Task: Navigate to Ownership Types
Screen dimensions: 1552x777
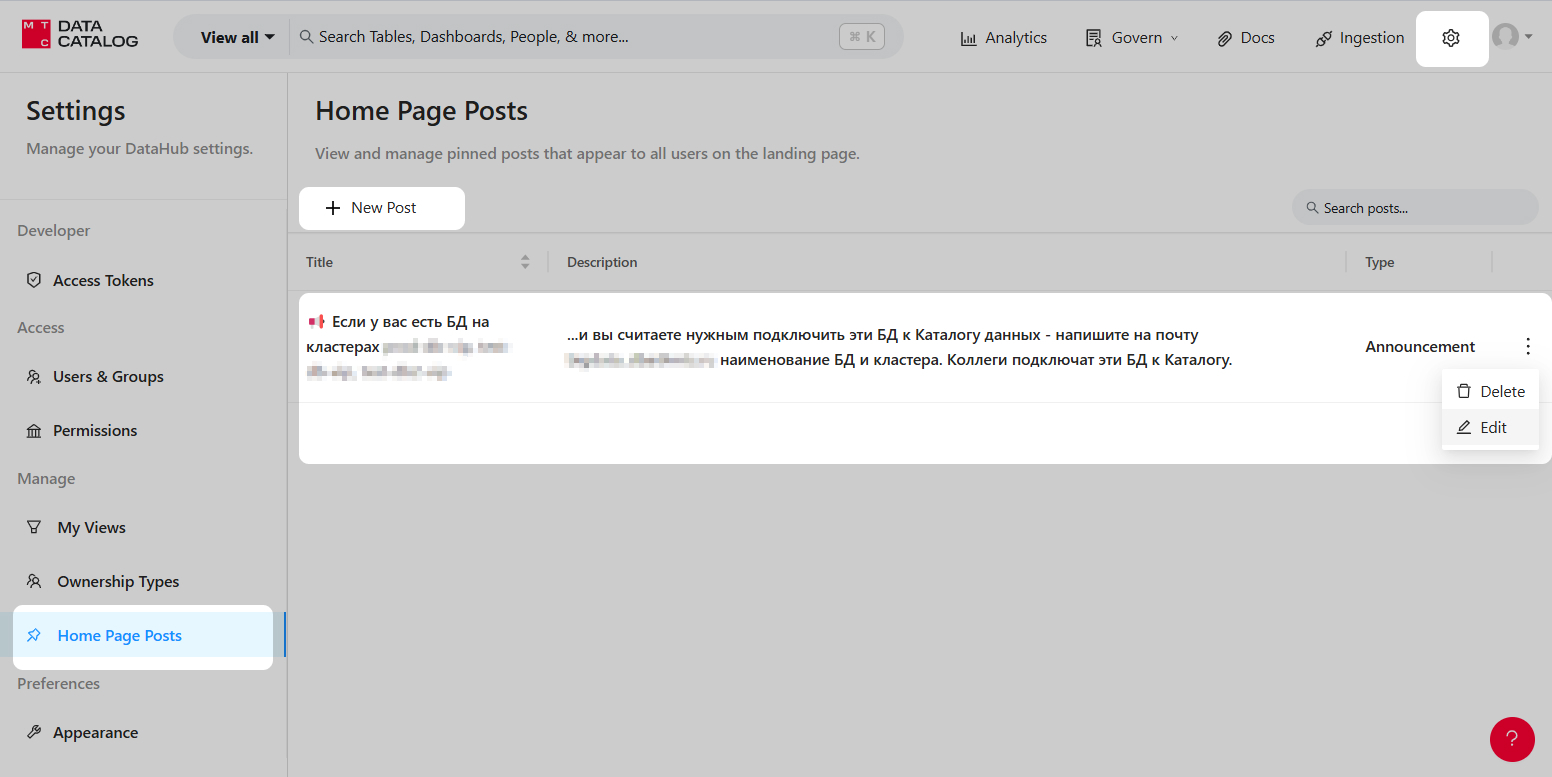Action: tap(118, 582)
